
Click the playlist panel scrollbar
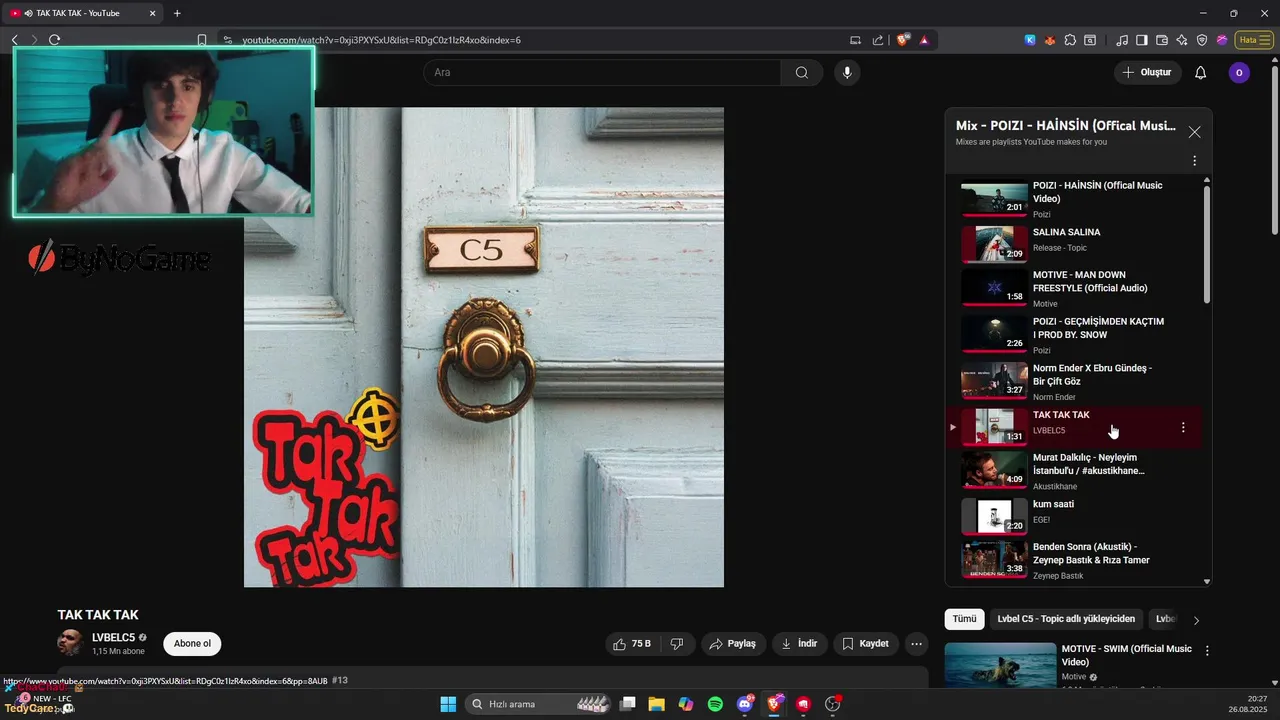point(1207,243)
